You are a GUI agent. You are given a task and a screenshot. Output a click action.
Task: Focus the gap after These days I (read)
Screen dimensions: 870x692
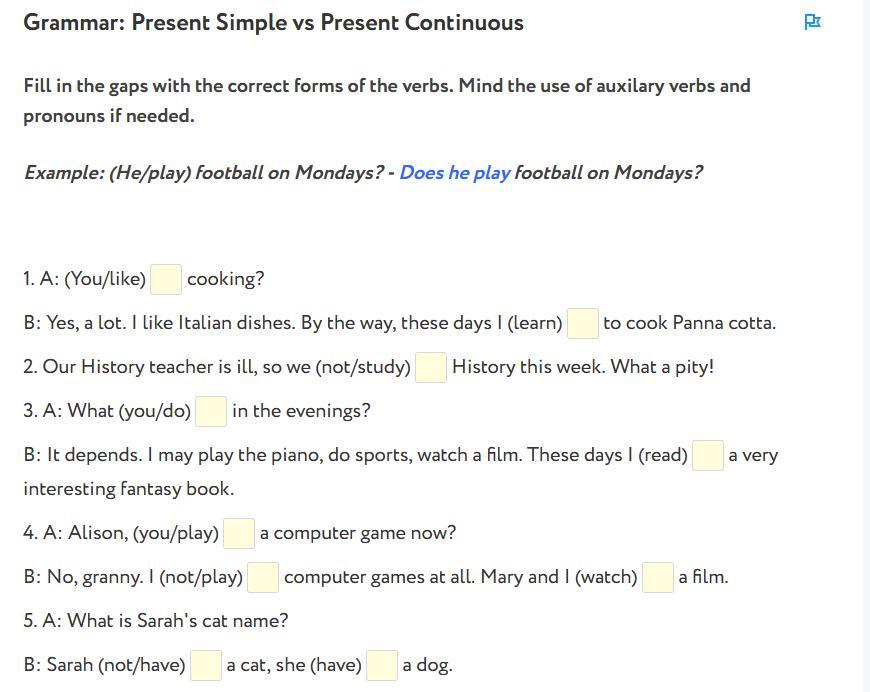(708, 455)
